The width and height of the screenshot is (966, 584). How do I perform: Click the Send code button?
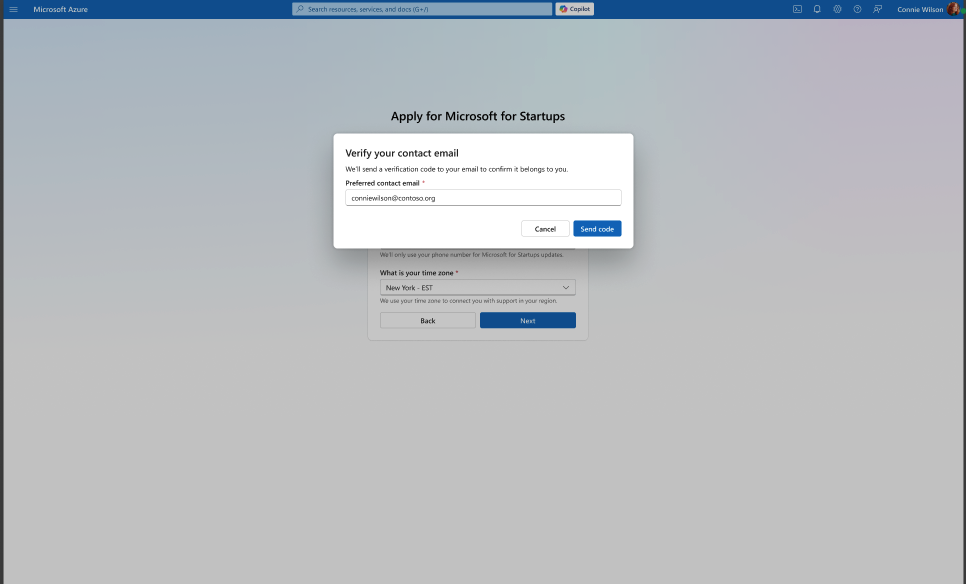coord(597,229)
